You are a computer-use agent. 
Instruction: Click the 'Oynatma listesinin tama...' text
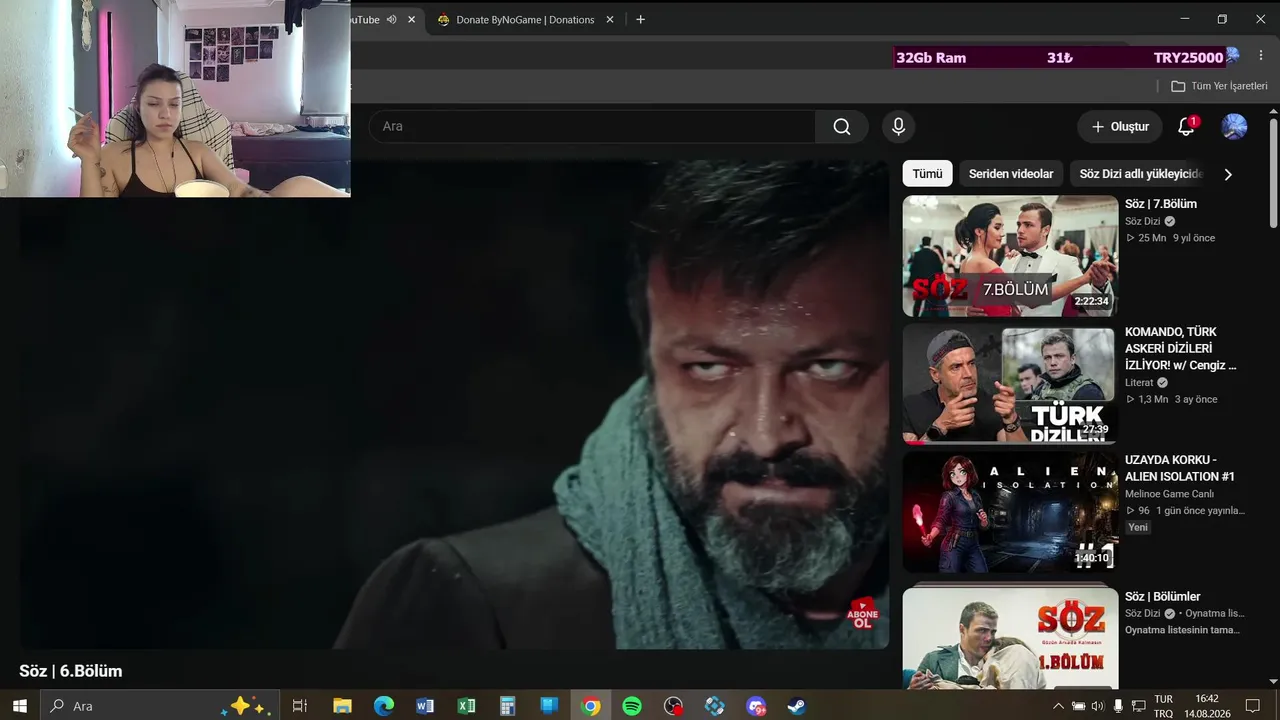[x=1182, y=630]
